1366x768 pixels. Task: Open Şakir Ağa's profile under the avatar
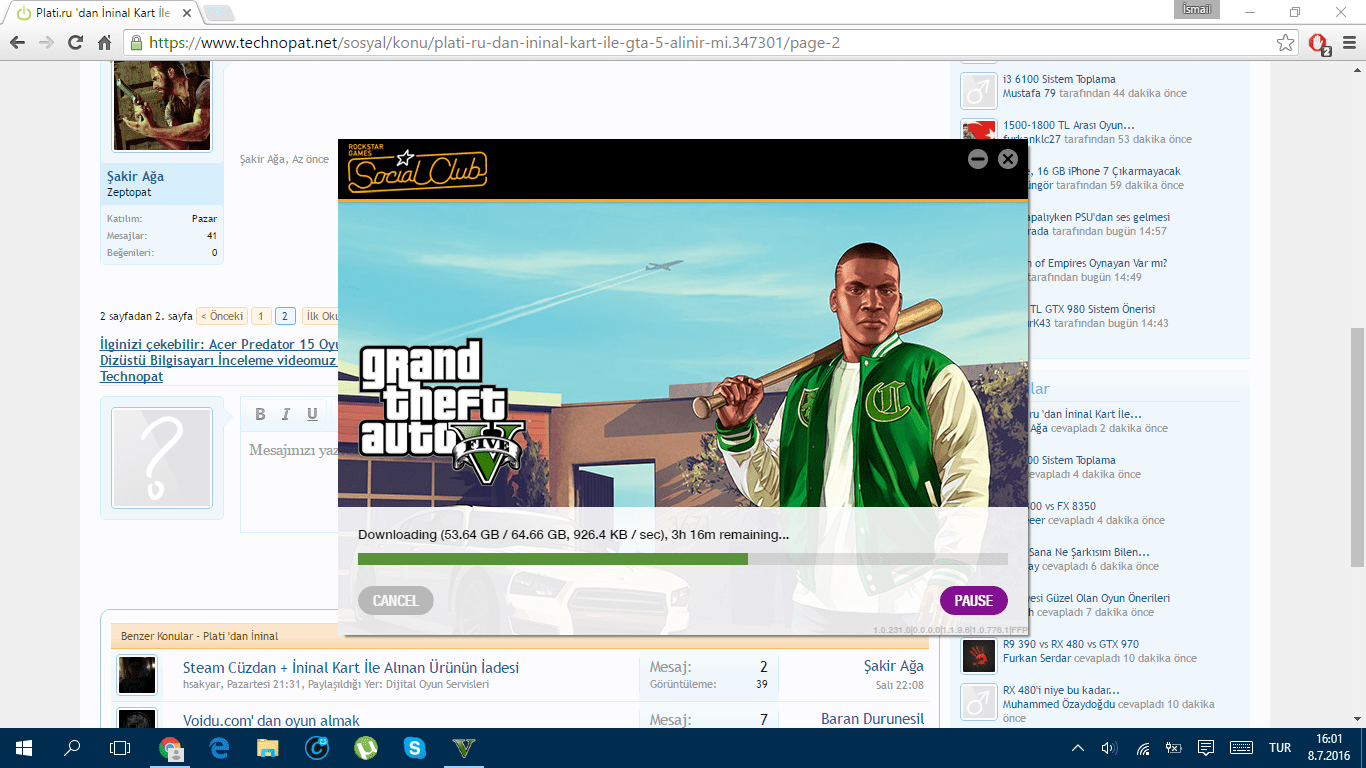point(135,176)
